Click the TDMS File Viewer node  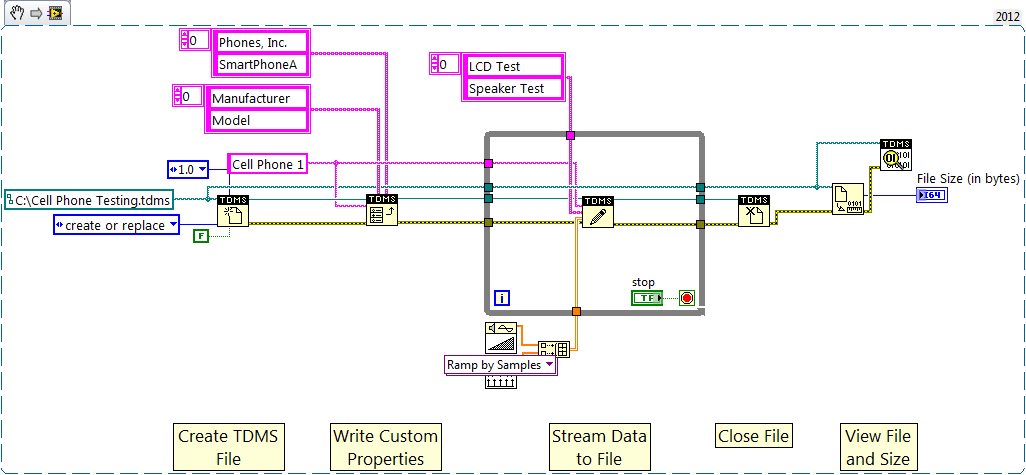coord(896,156)
